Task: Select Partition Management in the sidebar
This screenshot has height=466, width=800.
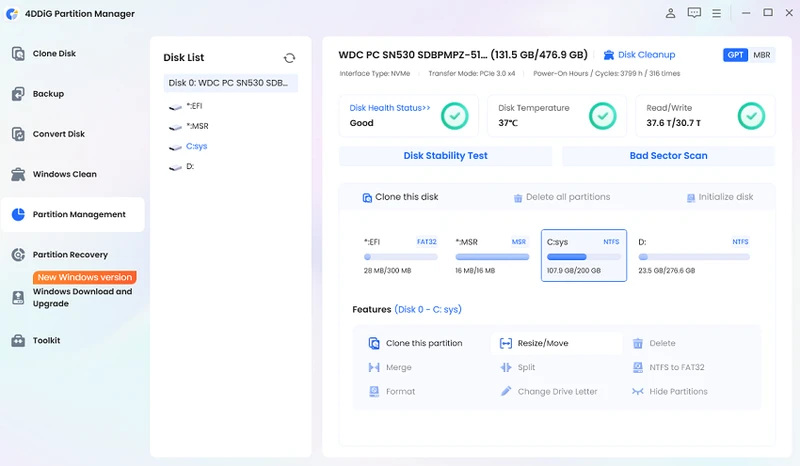Action: point(72,214)
